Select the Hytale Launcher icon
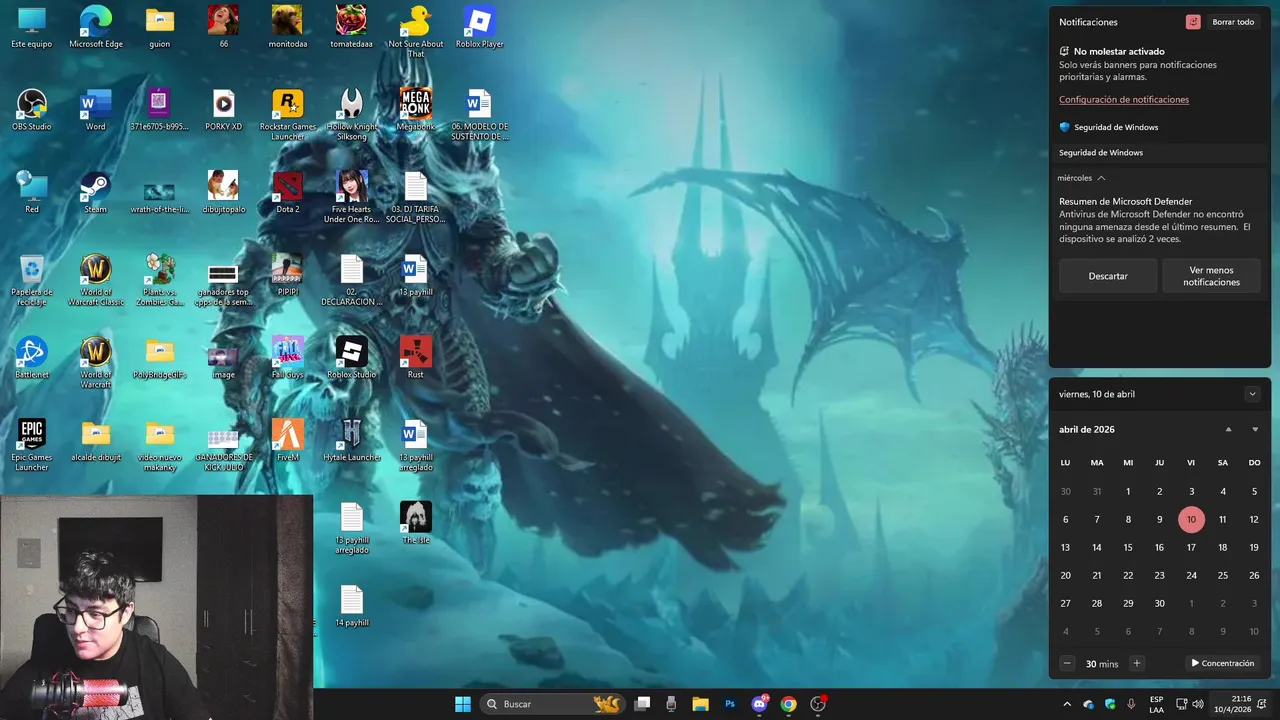The height and width of the screenshot is (720, 1280). [352, 440]
